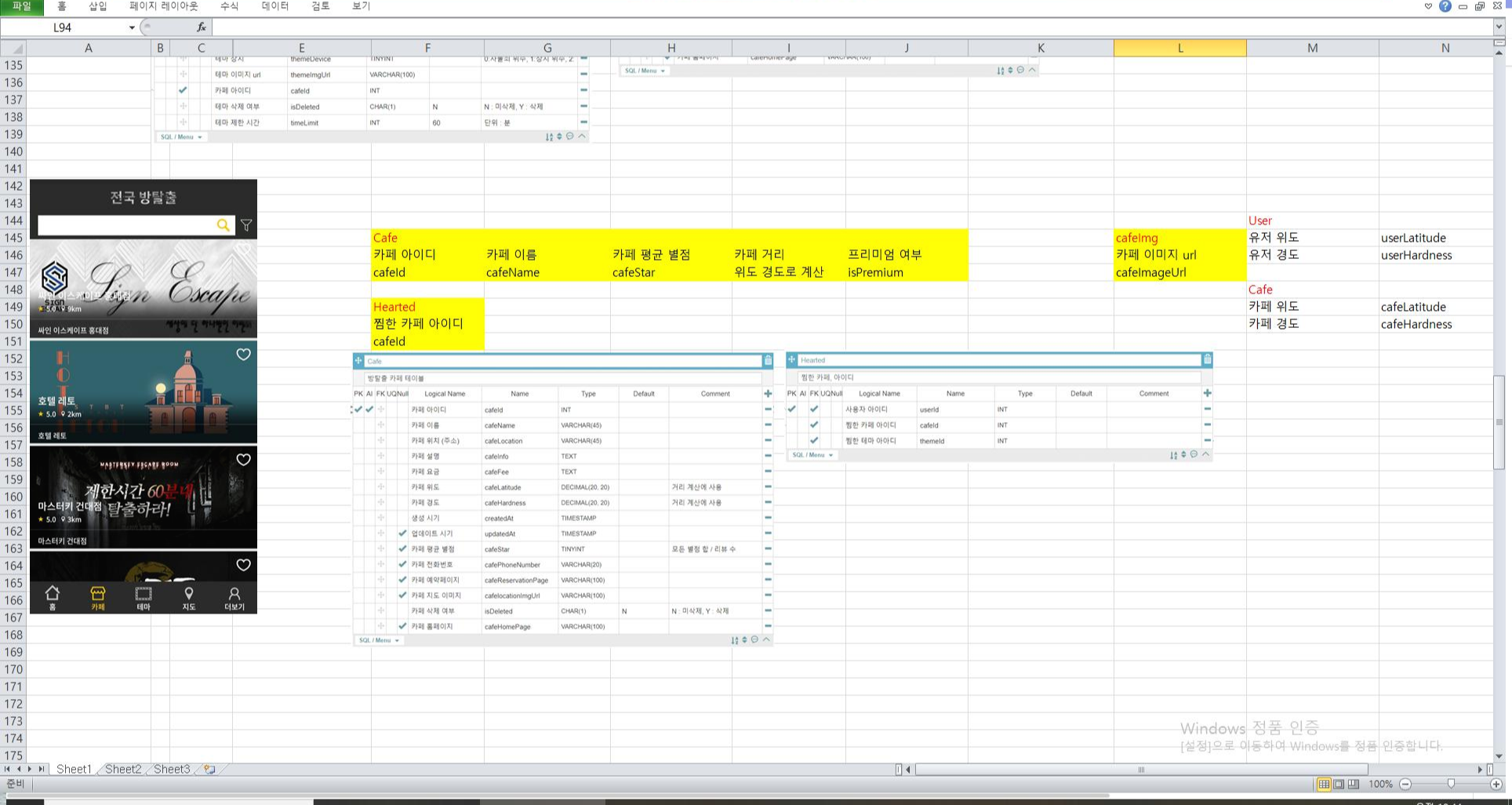Click into the formula bar input

(851, 27)
